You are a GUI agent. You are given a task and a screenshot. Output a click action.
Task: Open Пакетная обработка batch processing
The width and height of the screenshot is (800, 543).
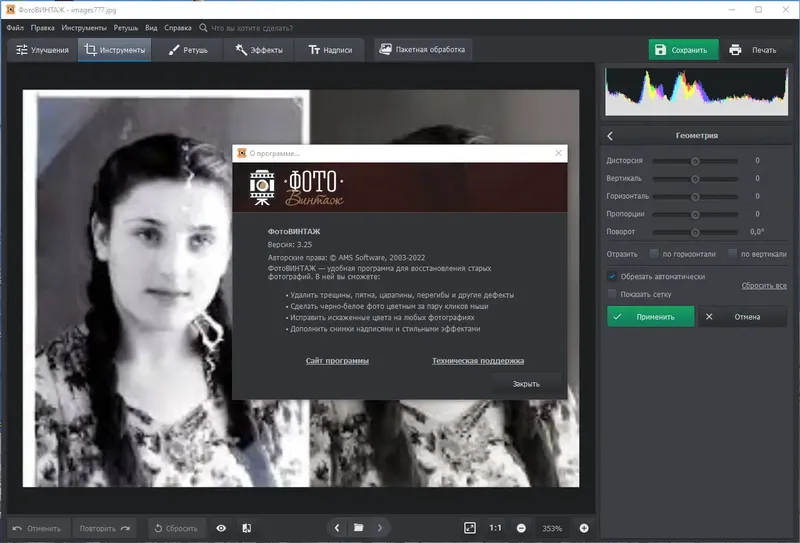click(x=422, y=50)
